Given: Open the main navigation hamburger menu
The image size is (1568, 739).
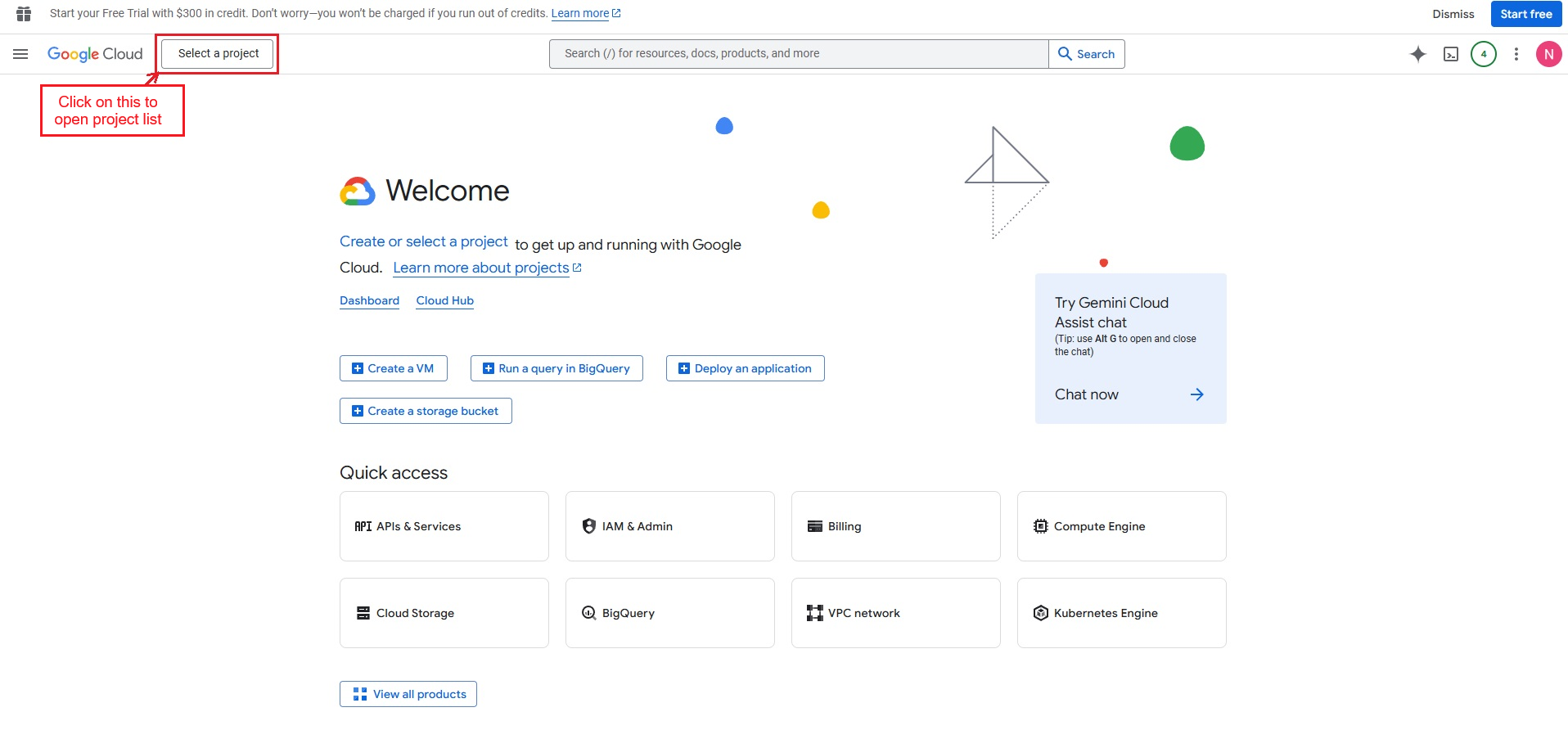Looking at the screenshot, I should (x=20, y=54).
